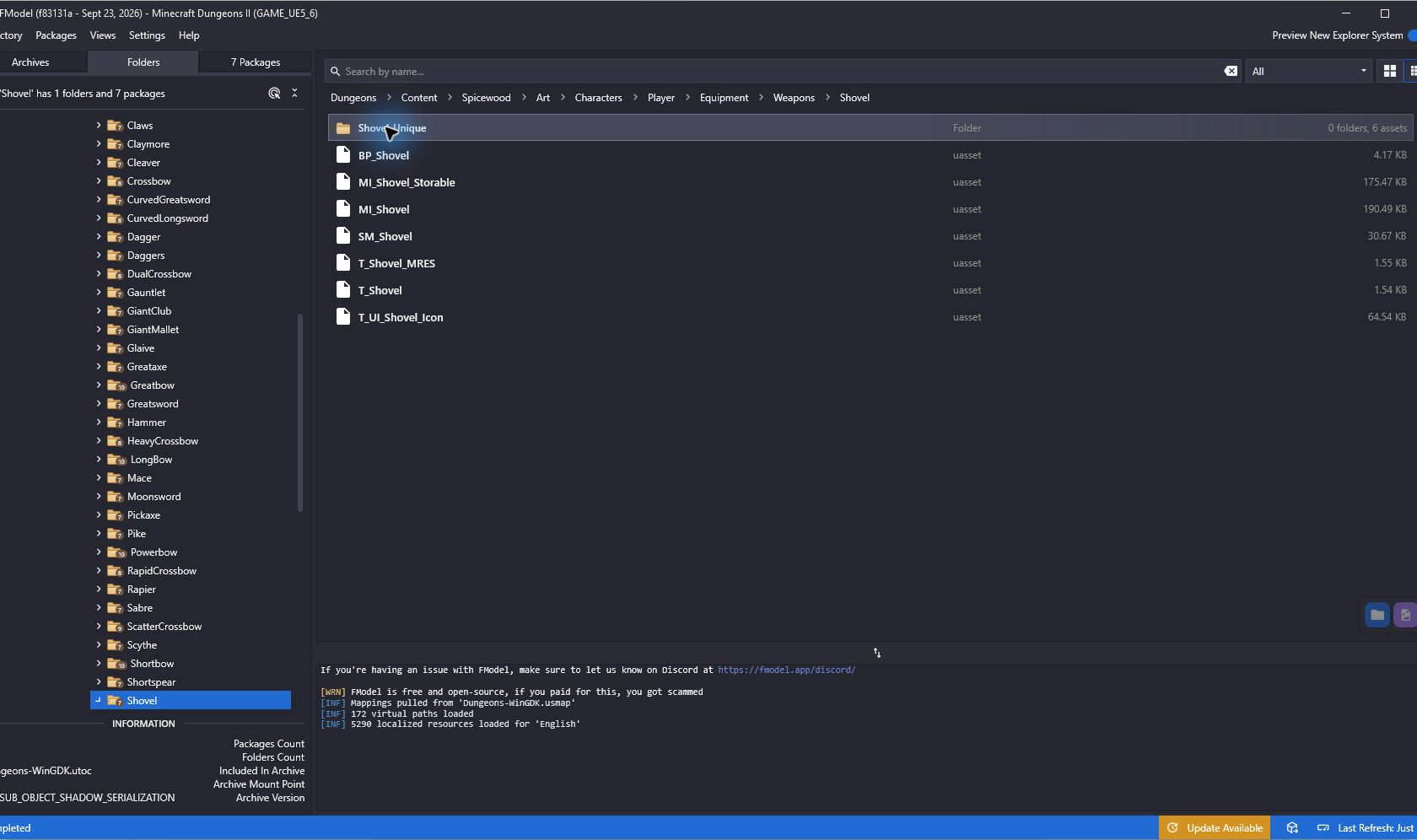Image resolution: width=1417 pixels, height=840 pixels.
Task: Expand the Greatbow folder arrow
Action: tap(99, 385)
